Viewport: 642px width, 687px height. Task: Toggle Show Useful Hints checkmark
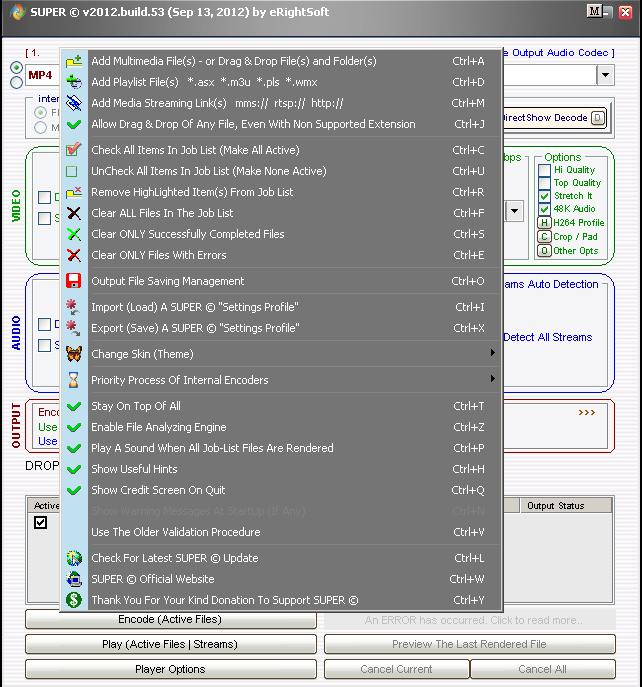click(x=74, y=469)
